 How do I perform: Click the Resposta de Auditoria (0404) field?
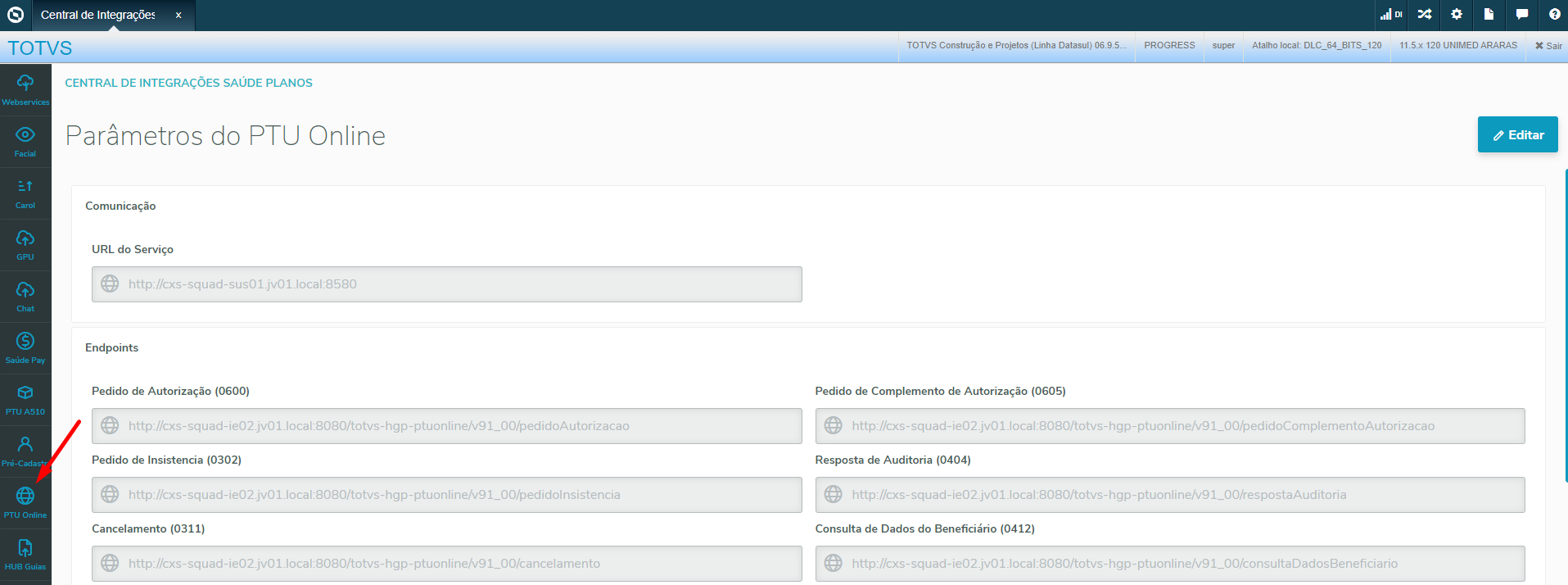point(1170,494)
